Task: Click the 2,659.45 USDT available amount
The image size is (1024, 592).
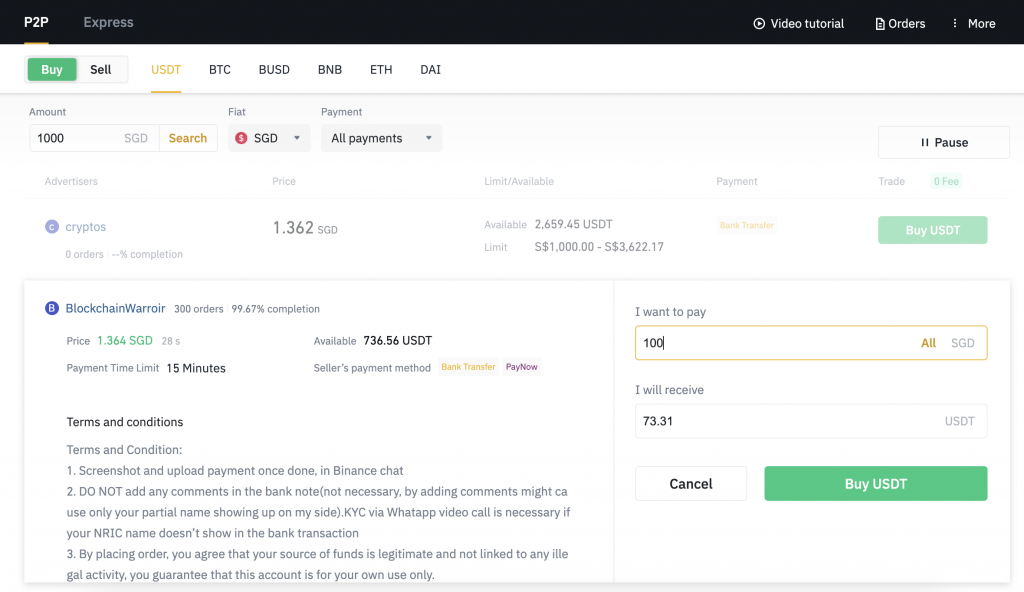Action: [573, 224]
